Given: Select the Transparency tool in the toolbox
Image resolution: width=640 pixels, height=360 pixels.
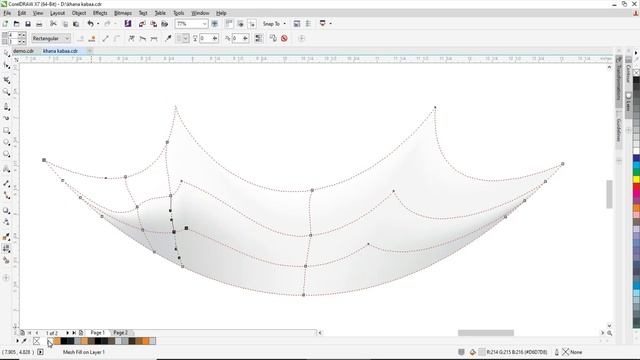Looking at the screenshot, I should pos(7,222).
